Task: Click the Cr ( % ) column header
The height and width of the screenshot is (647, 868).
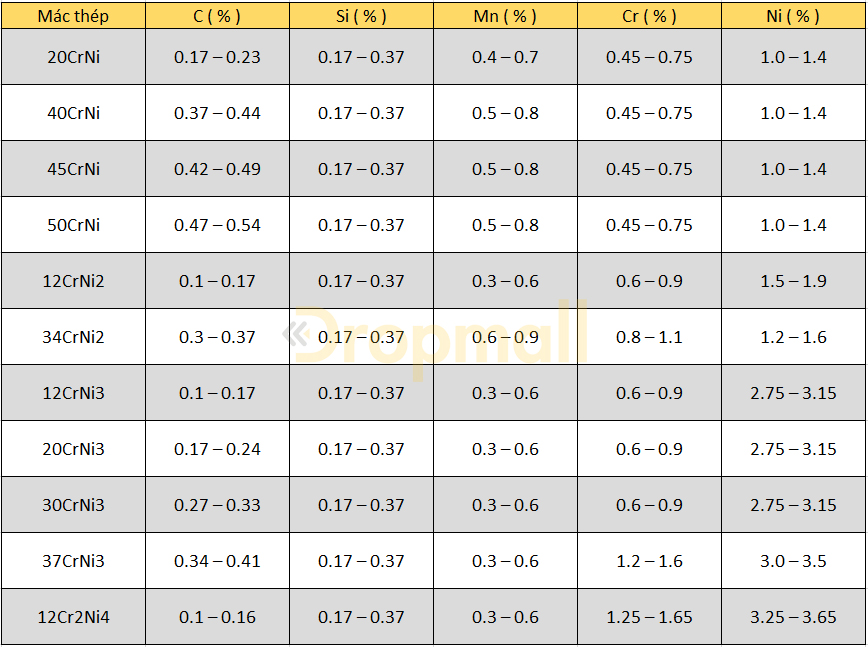Action: click(649, 16)
